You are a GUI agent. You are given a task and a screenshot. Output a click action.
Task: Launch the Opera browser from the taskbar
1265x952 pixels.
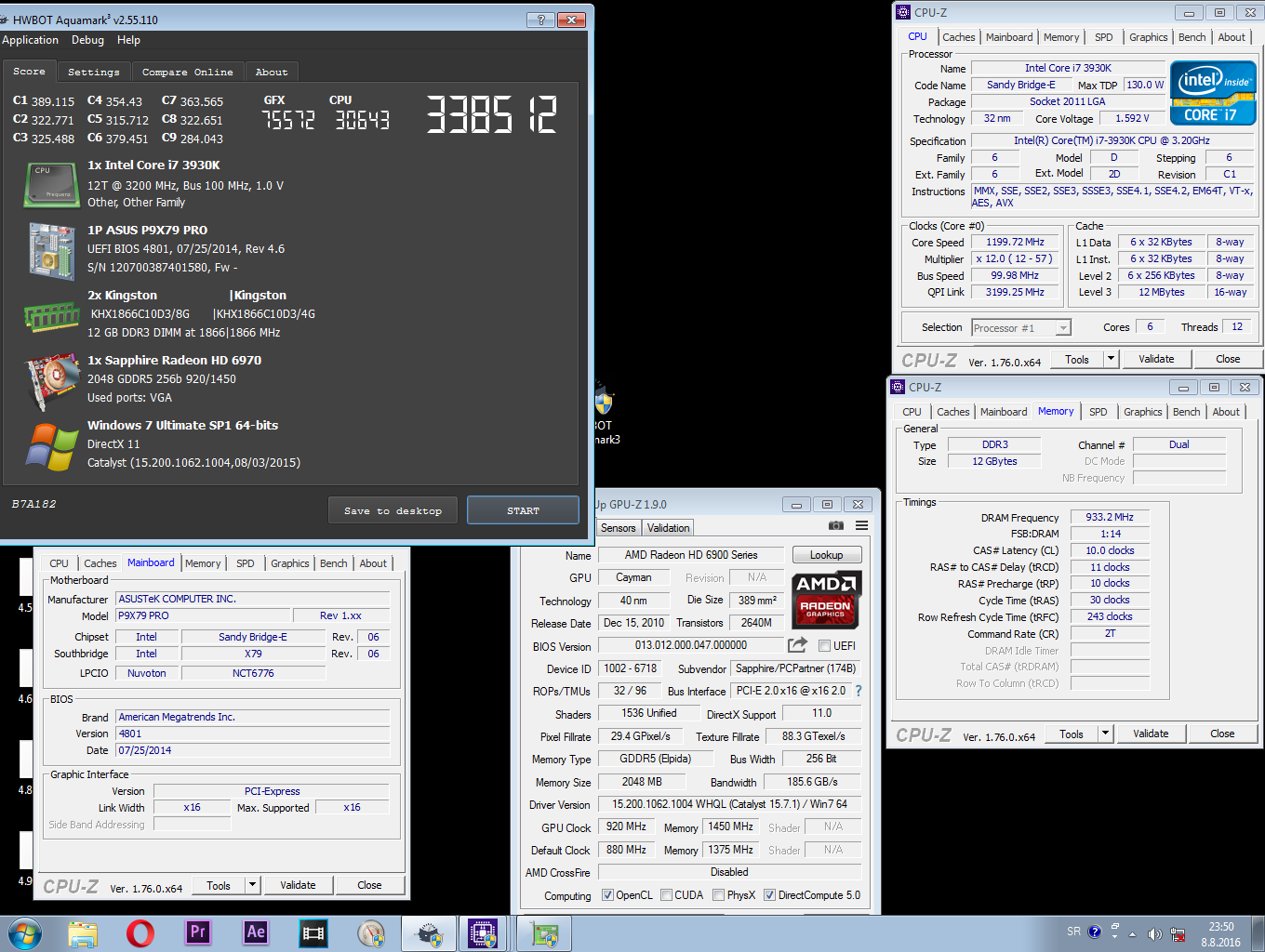pos(140,933)
